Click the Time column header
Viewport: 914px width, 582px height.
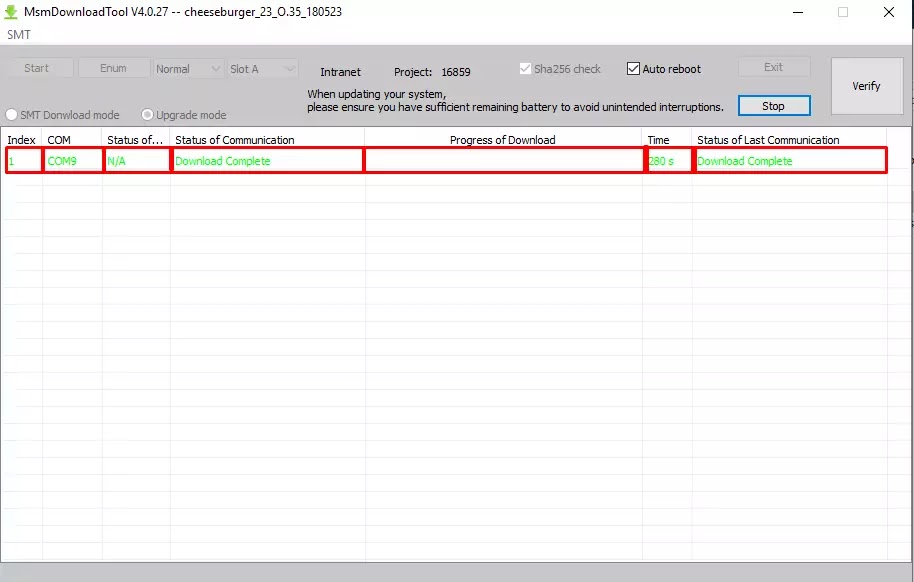(x=667, y=140)
